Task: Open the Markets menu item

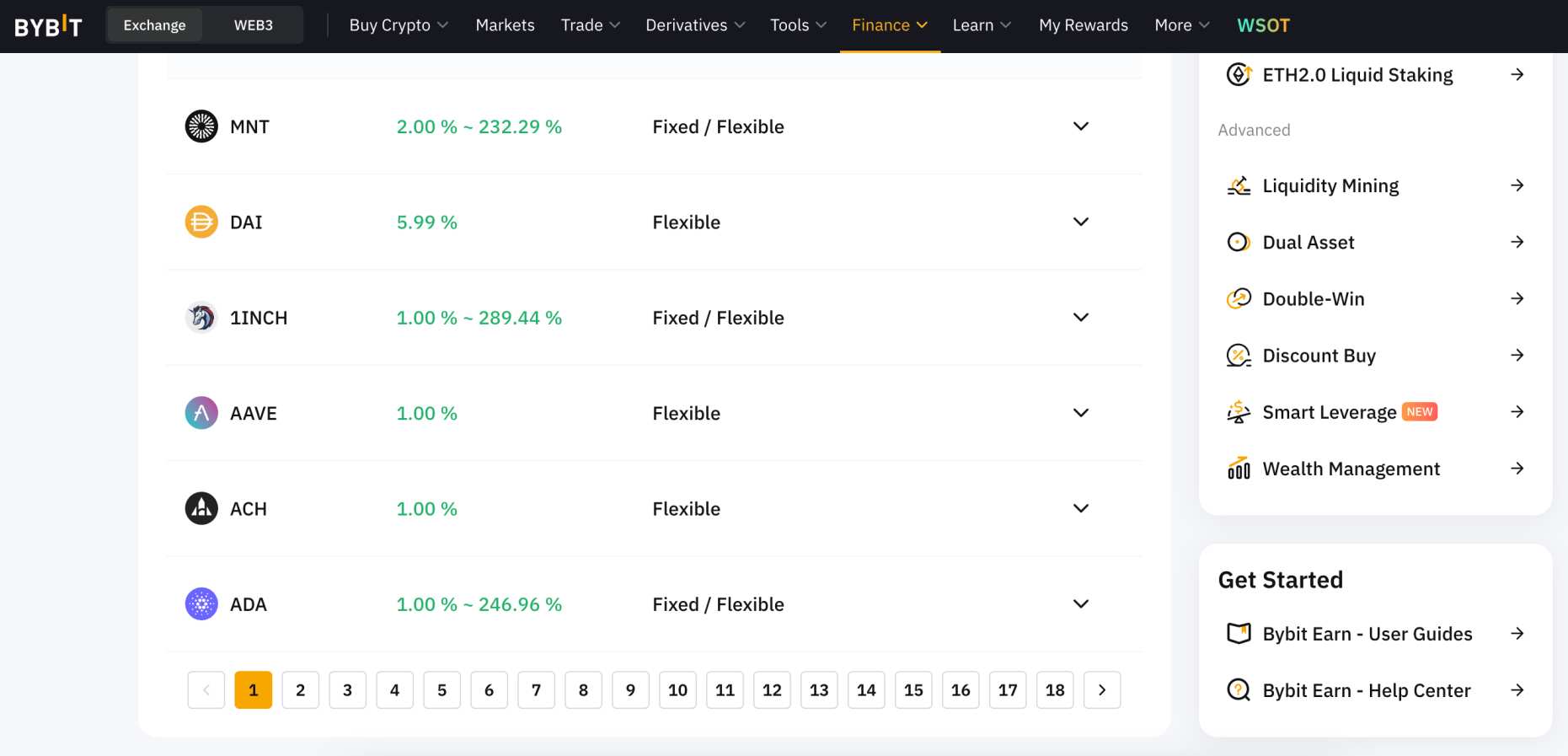Action: [x=505, y=25]
